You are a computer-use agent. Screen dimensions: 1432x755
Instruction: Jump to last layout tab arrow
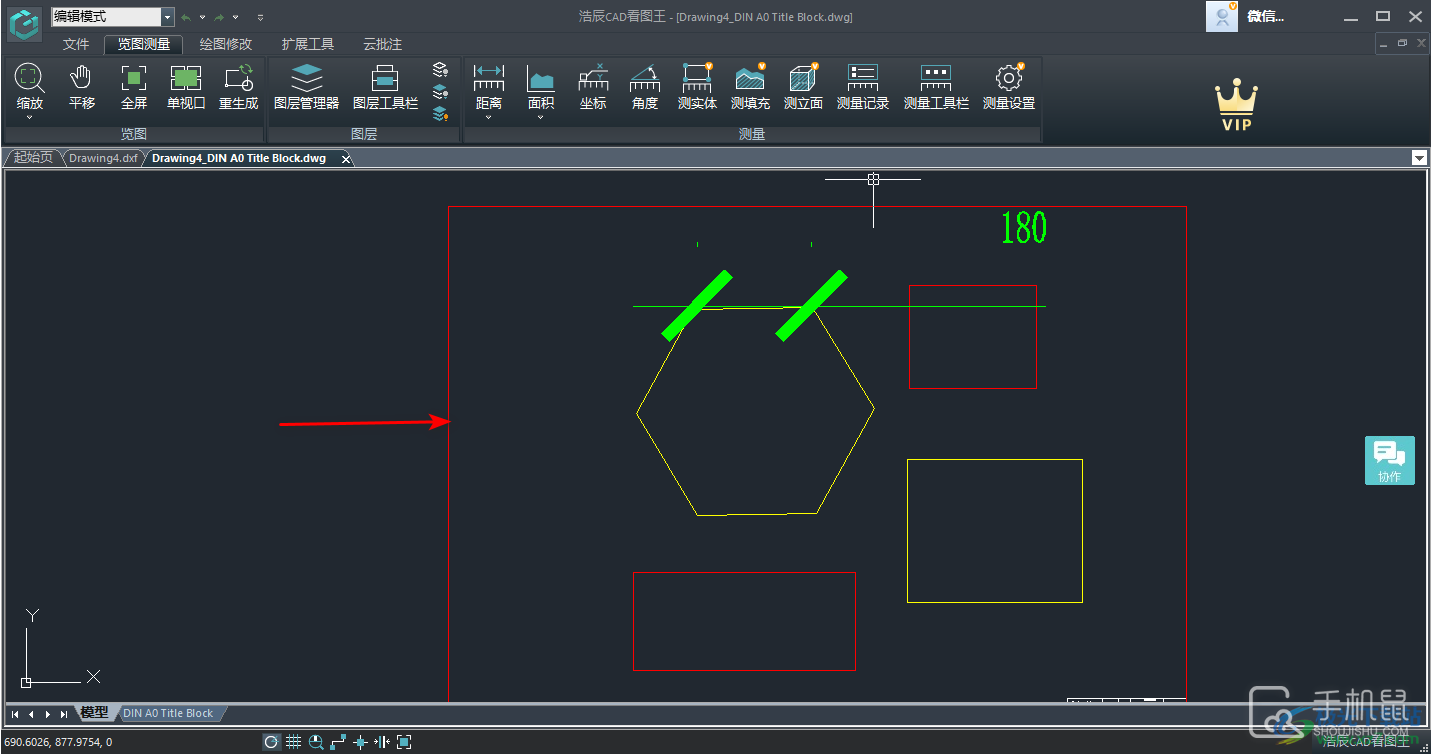click(x=64, y=714)
